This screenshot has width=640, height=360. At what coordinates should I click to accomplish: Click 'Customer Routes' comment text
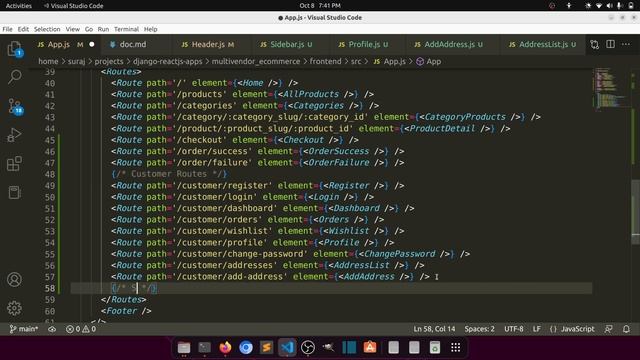pos(169,174)
